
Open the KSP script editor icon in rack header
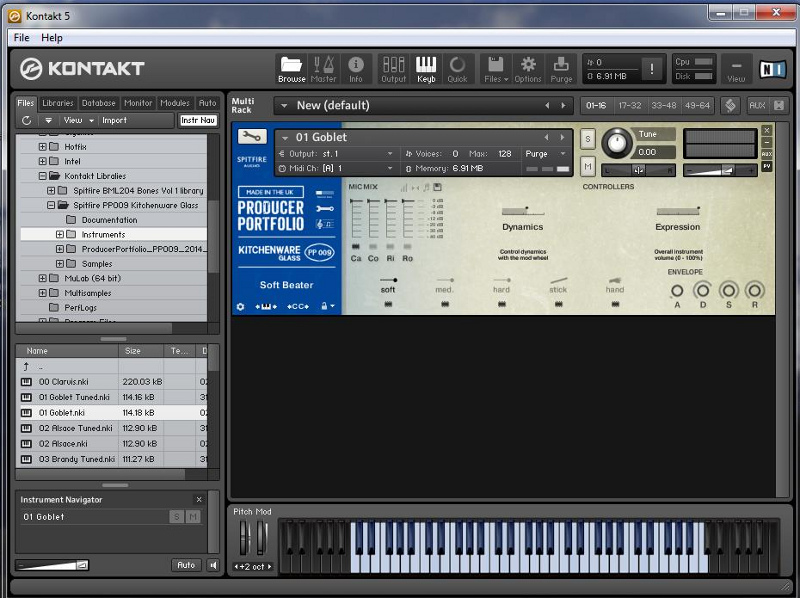[730, 106]
